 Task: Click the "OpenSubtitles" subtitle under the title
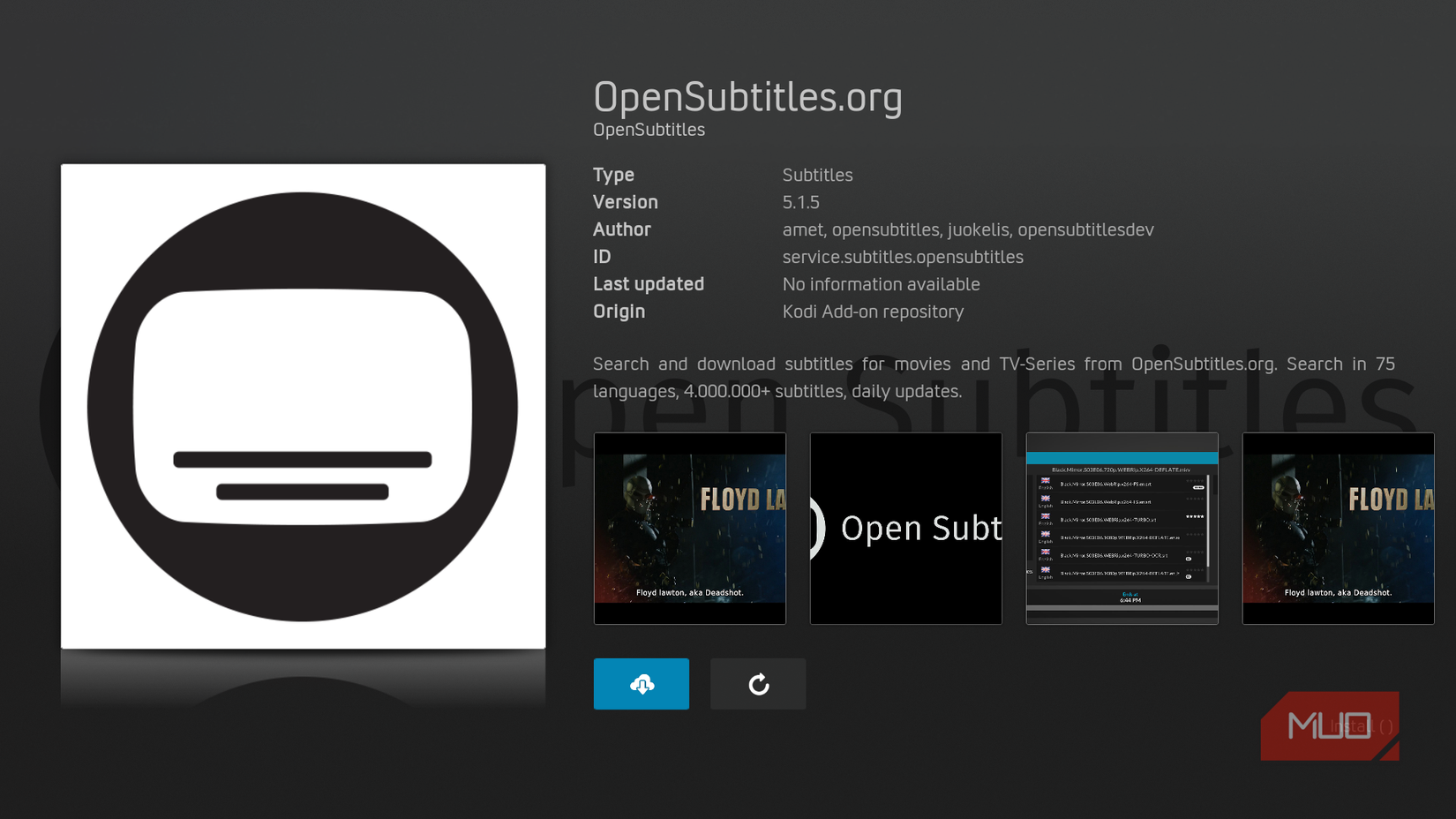[649, 130]
